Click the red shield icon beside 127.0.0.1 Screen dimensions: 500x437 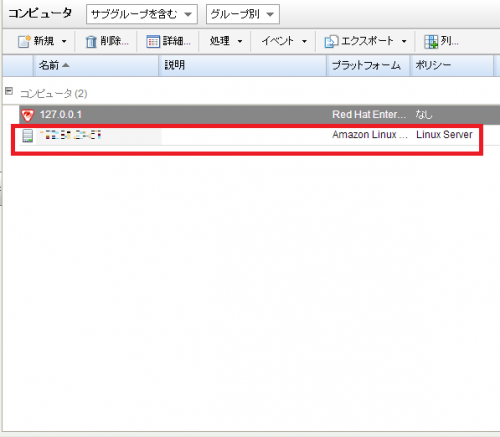(27, 115)
